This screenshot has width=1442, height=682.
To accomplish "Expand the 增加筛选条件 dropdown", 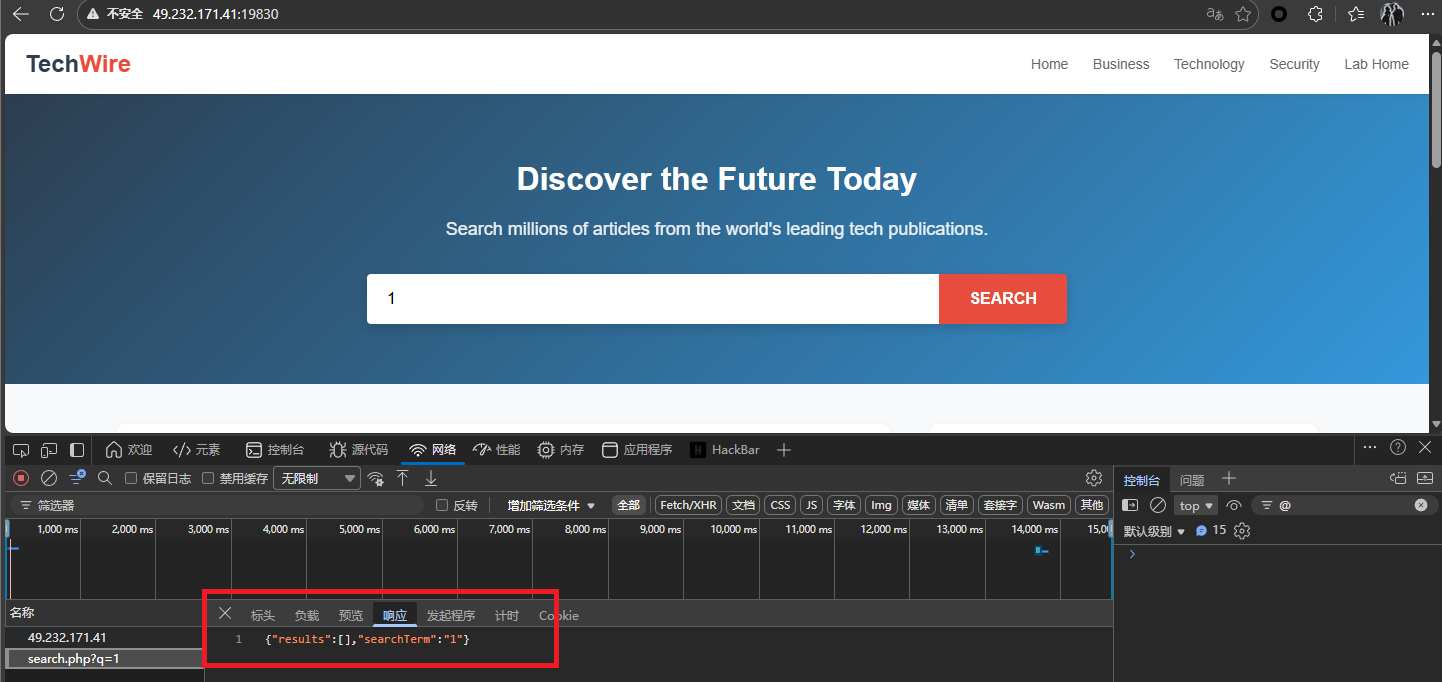I will point(550,505).
